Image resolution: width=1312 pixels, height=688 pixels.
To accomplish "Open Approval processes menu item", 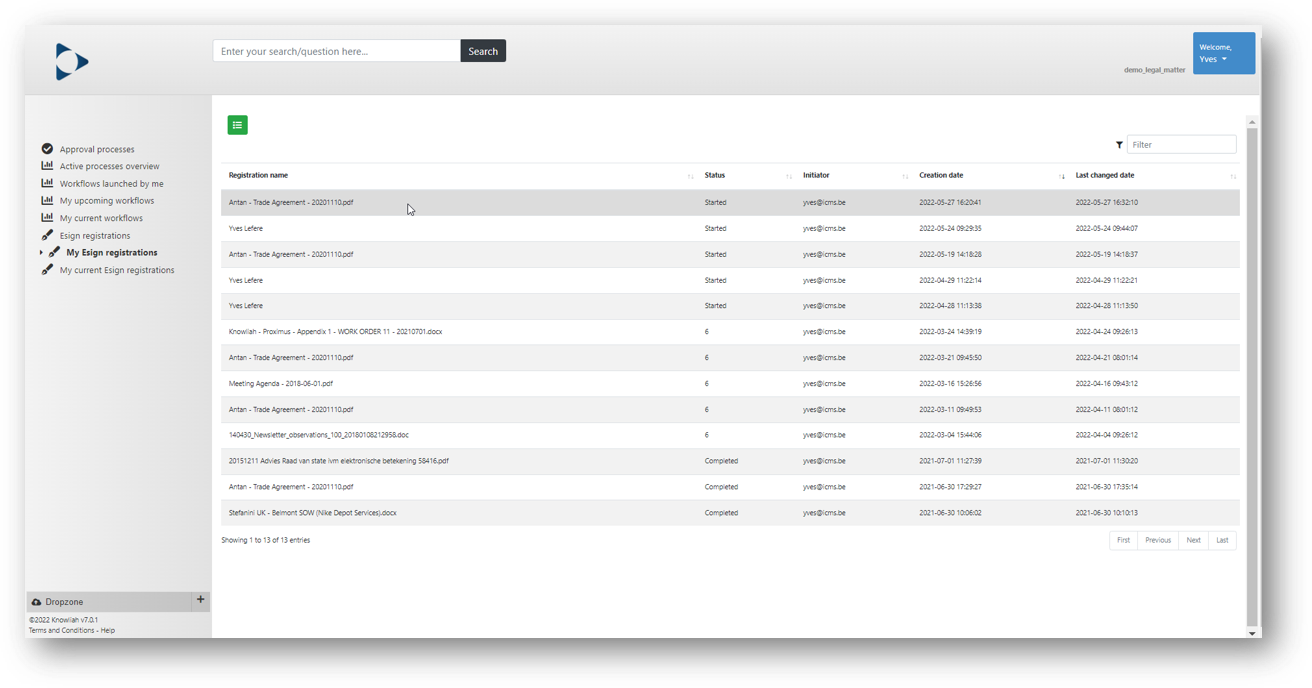I will pyautogui.click(x=97, y=149).
